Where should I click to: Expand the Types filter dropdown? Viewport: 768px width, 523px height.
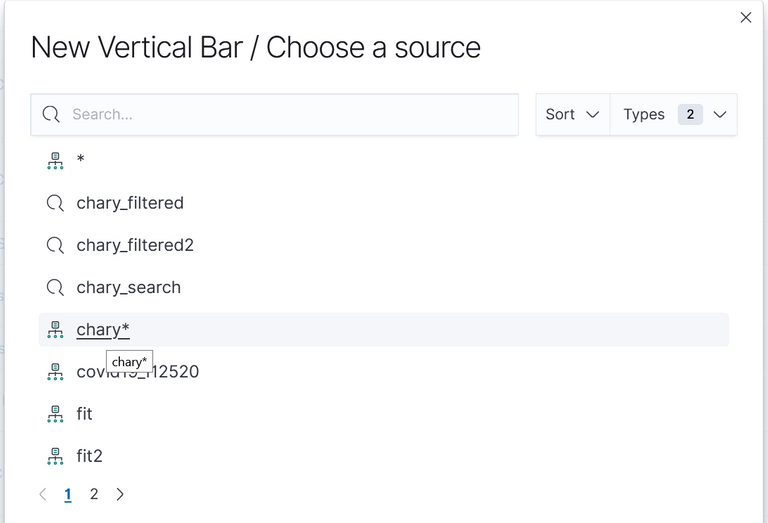tap(673, 115)
